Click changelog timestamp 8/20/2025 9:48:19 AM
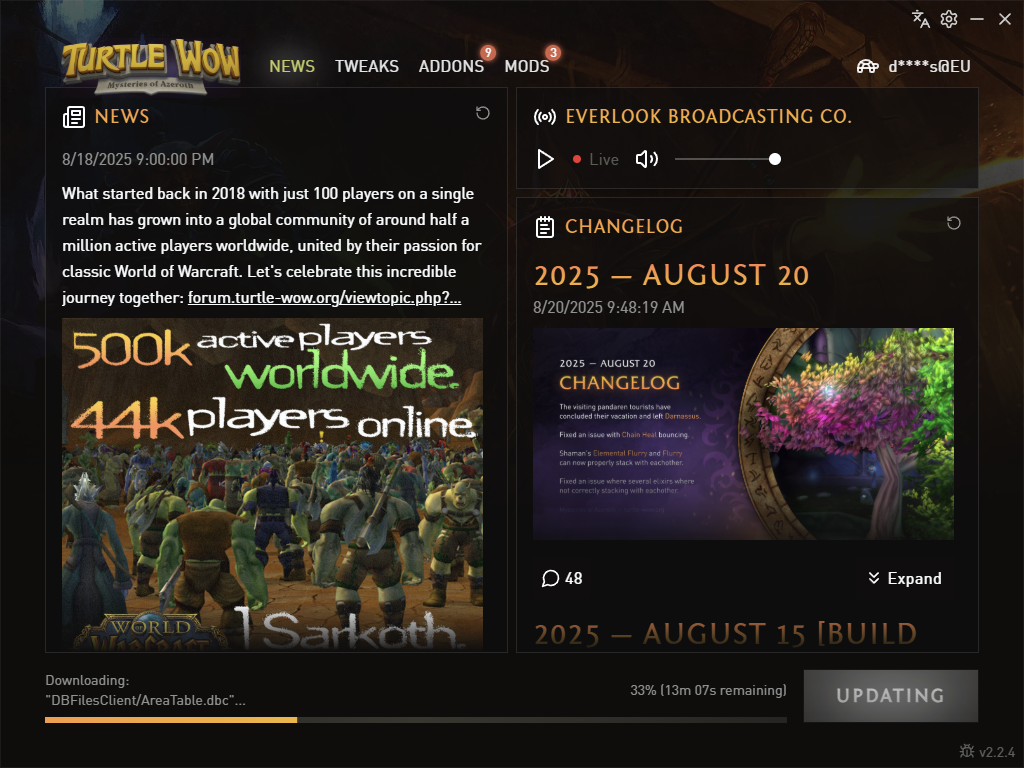 pos(609,307)
